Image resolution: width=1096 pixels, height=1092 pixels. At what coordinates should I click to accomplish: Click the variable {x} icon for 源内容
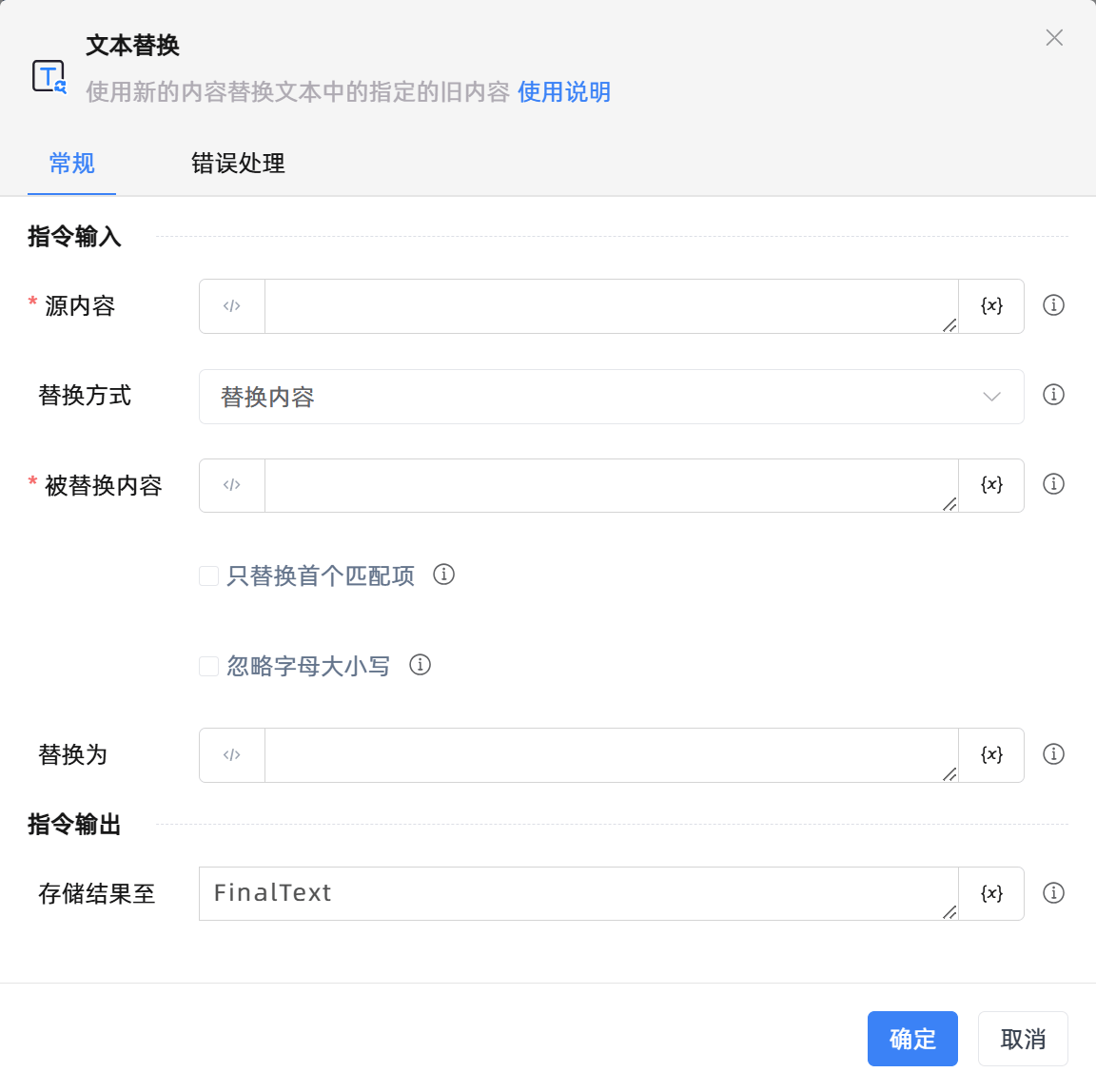[x=991, y=306]
